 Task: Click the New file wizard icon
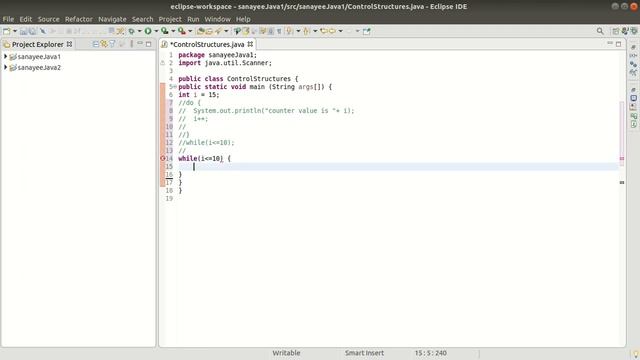pyautogui.click(x=6, y=31)
